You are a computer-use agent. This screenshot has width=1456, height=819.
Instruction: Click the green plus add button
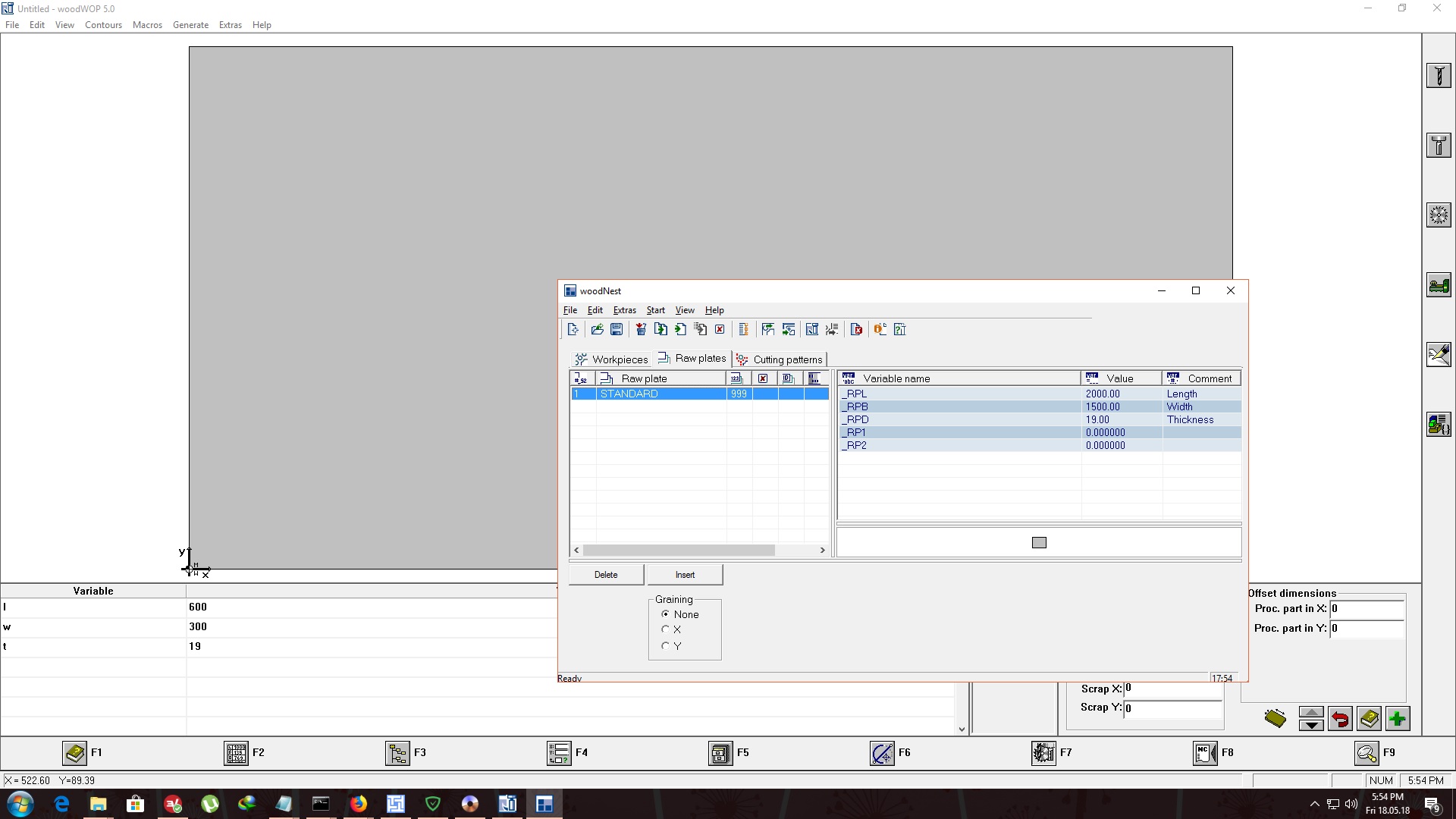tap(1398, 718)
